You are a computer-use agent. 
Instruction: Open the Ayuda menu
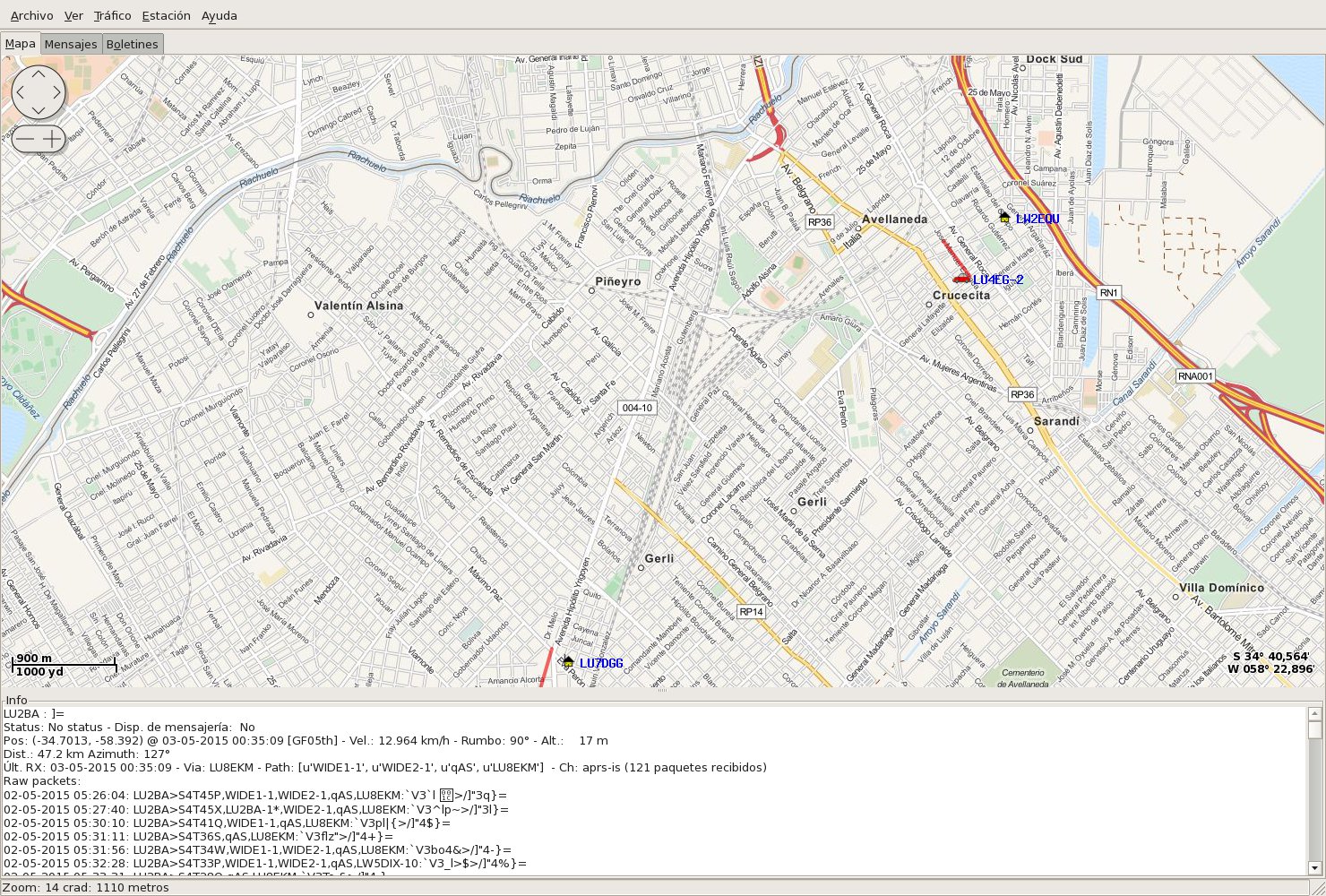click(x=219, y=15)
